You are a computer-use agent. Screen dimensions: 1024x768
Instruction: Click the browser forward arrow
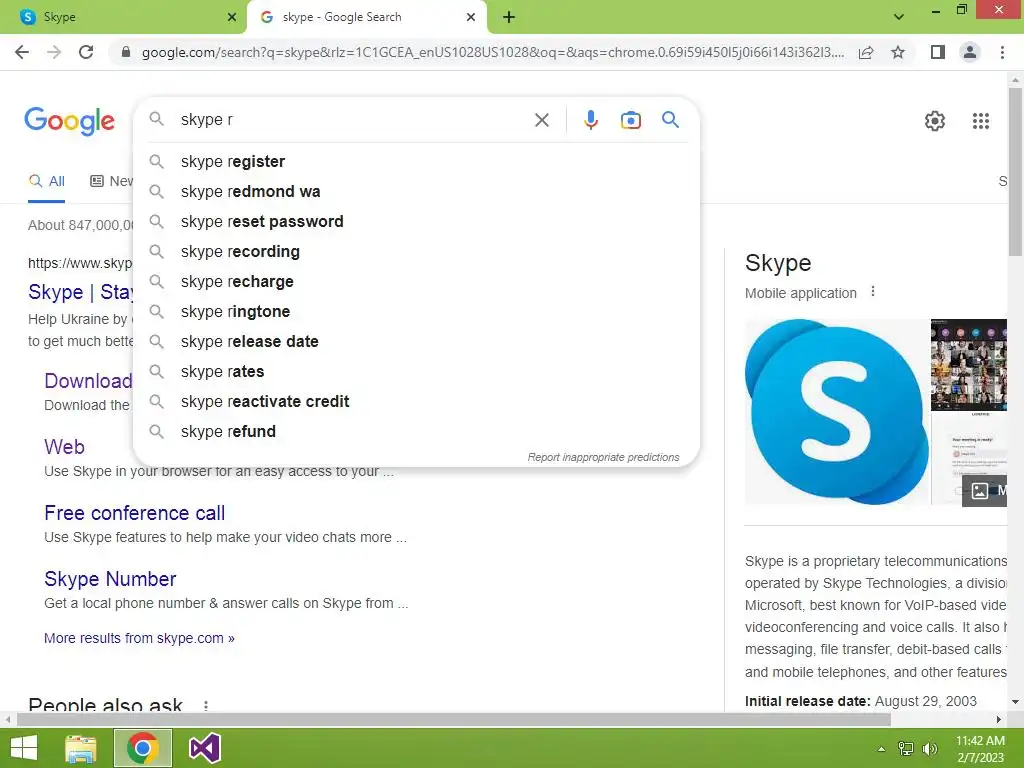tap(54, 52)
